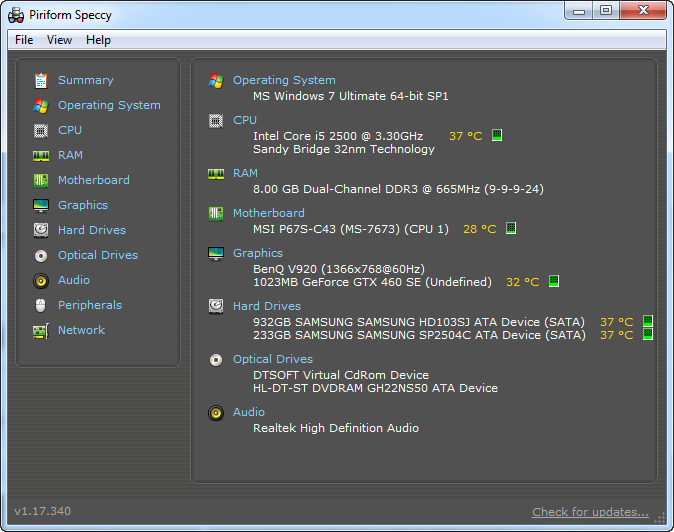Show the RAM section from sidebar

click(x=70, y=155)
